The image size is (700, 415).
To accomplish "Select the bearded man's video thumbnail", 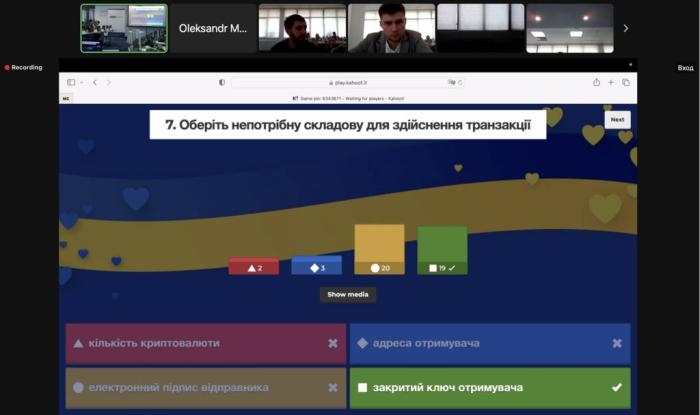I will 302,29.
